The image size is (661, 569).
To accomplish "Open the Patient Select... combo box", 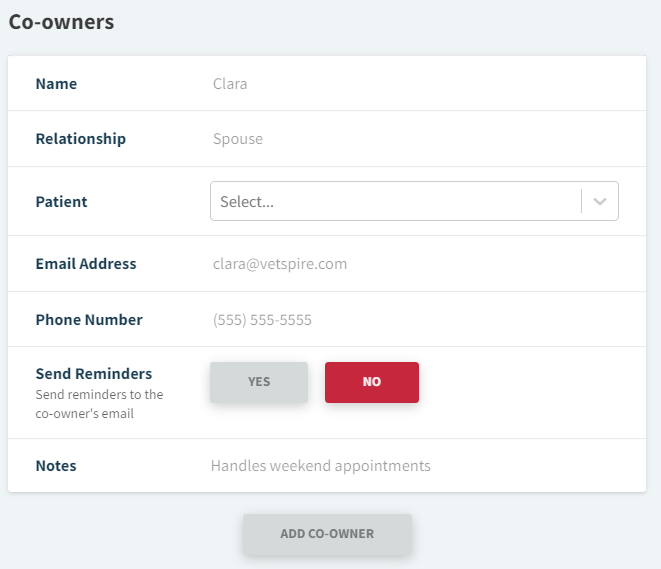I will point(395,201).
